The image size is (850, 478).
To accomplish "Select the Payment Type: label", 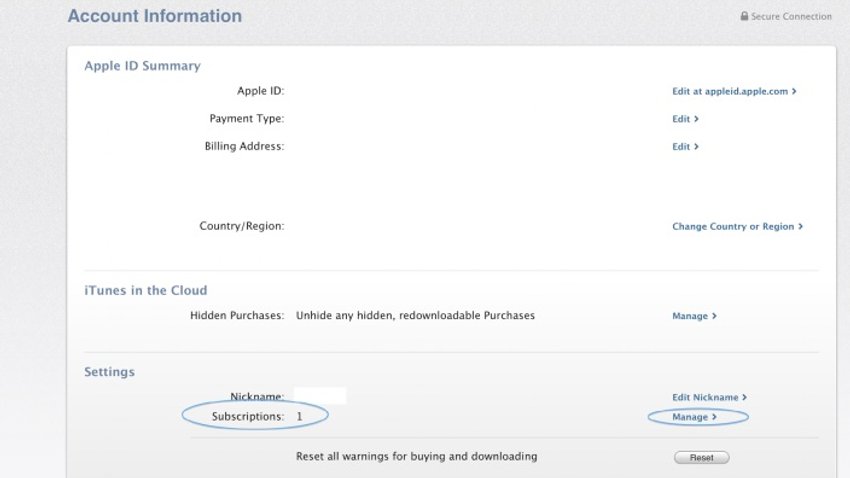I will 247,119.
